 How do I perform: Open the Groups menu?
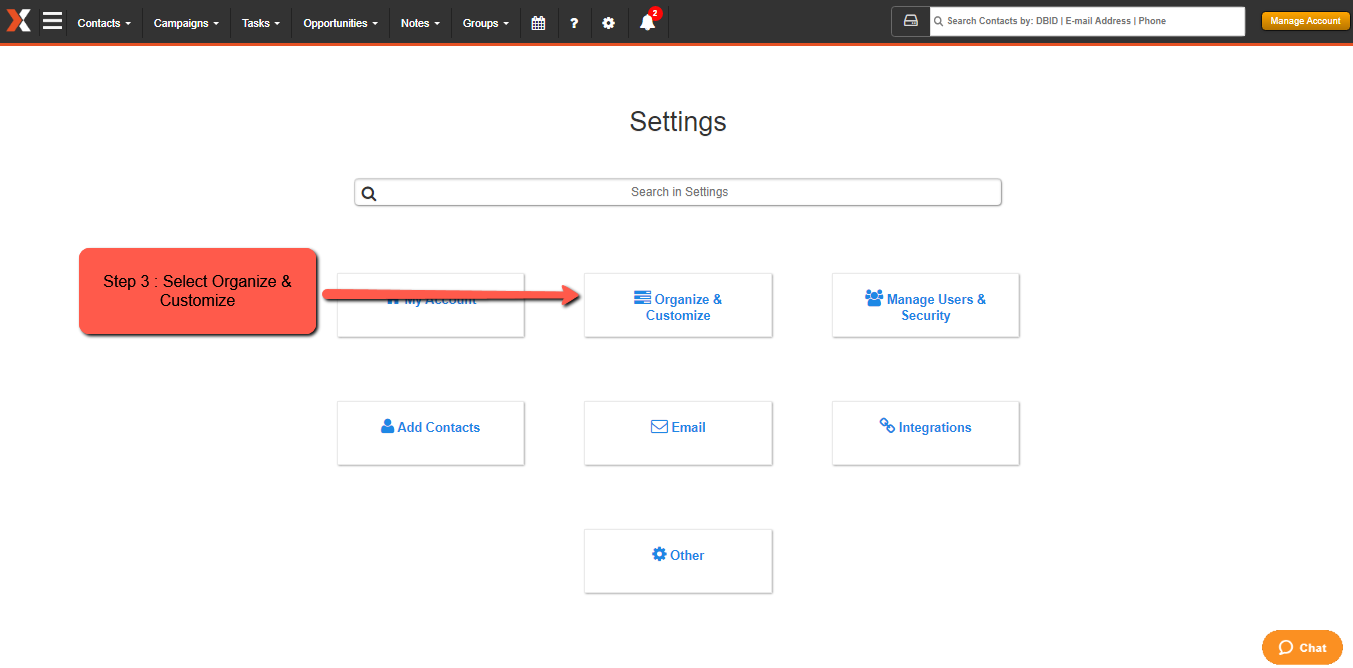coord(485,23)
